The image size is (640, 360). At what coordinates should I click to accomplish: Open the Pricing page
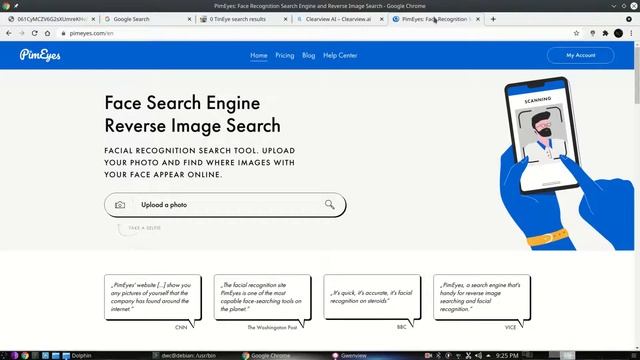(x=284, y=56)
